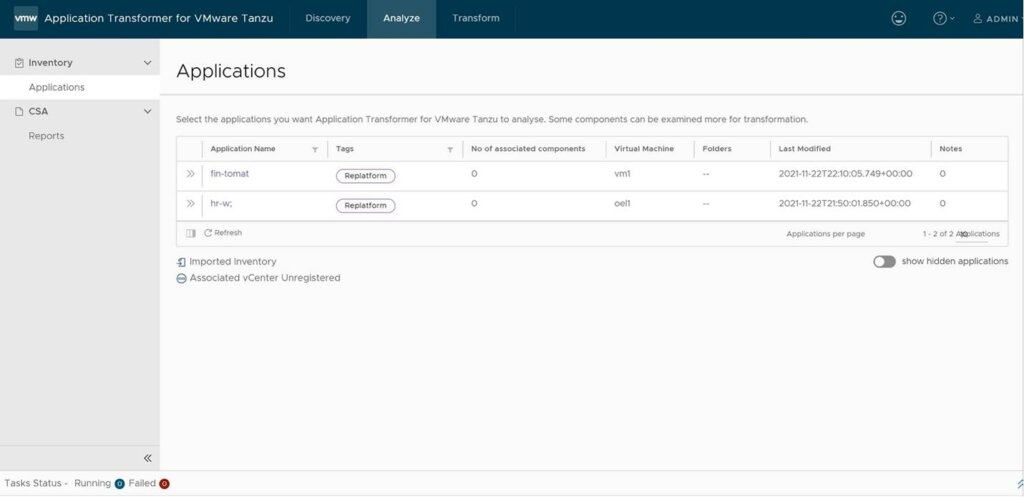This screenshot has height=497, width=1024.
Task: Select the hr-w; application name
Action: pyautogui.click(x=223, y=204)
